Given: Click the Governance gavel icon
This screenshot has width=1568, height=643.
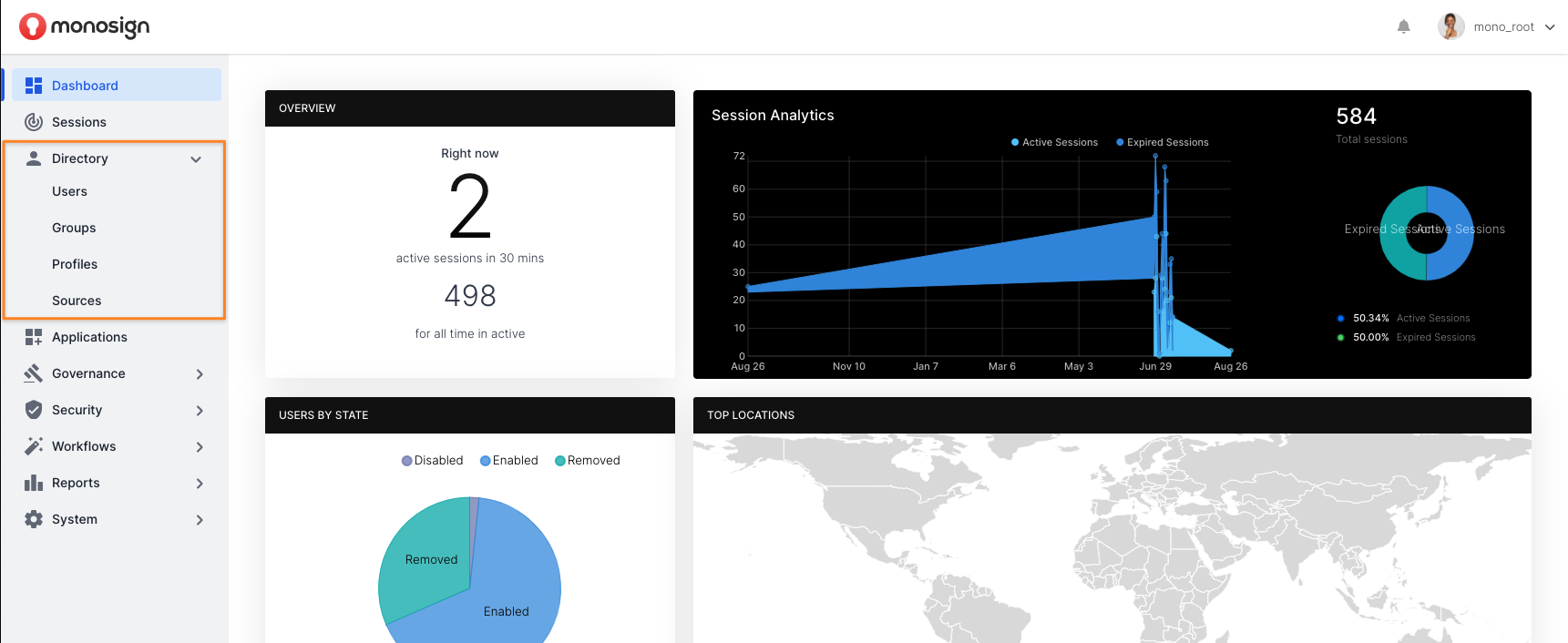Looking at the screenshot, I should click(34, 373).
